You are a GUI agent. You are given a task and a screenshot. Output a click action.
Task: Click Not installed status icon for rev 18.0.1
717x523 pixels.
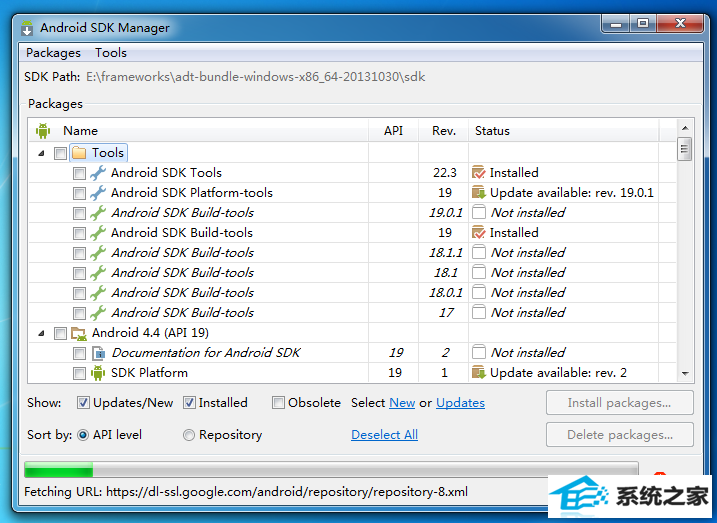[478, 293]
